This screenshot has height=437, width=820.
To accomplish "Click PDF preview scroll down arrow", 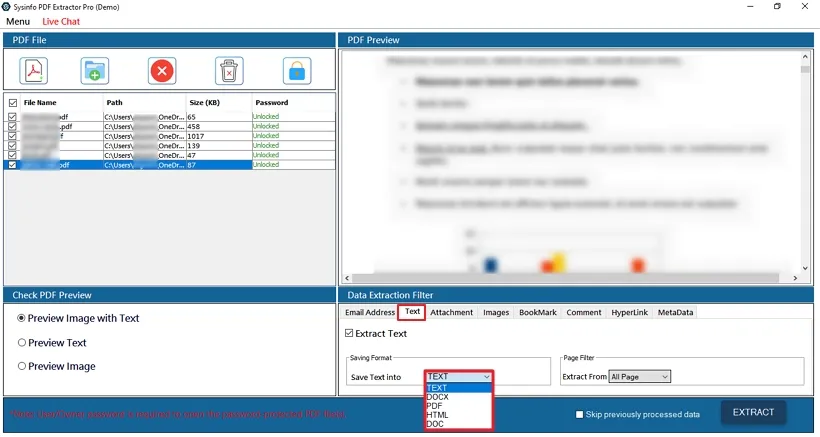I will pos(805,268).
